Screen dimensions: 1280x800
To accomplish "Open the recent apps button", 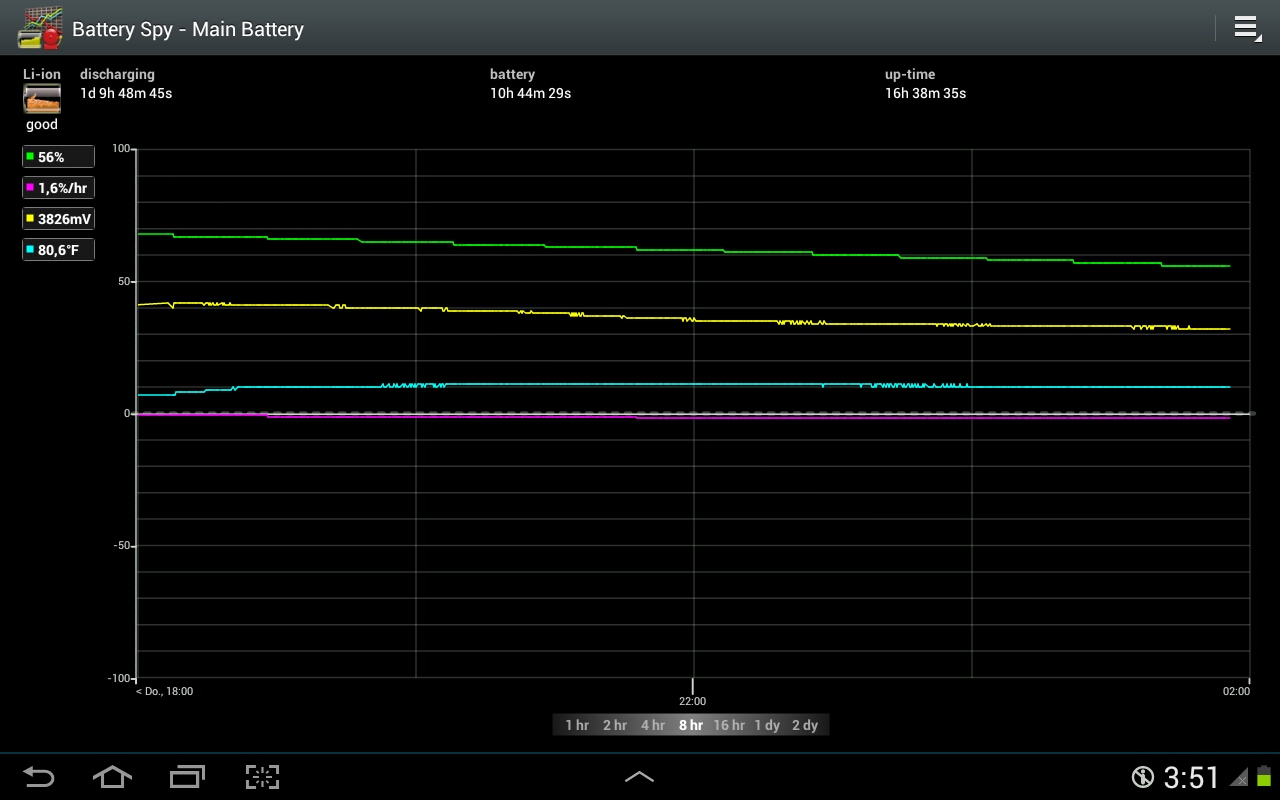I will tap(187, 777).
